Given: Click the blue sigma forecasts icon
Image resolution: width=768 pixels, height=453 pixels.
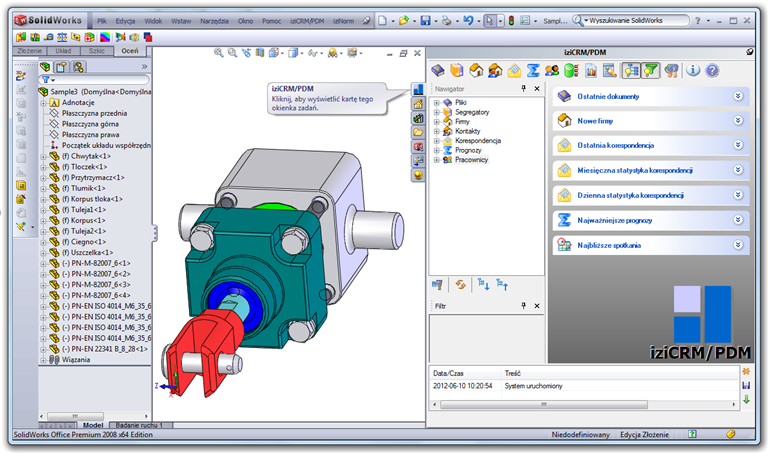Looking at the screenshot, I should click(533, 71).
